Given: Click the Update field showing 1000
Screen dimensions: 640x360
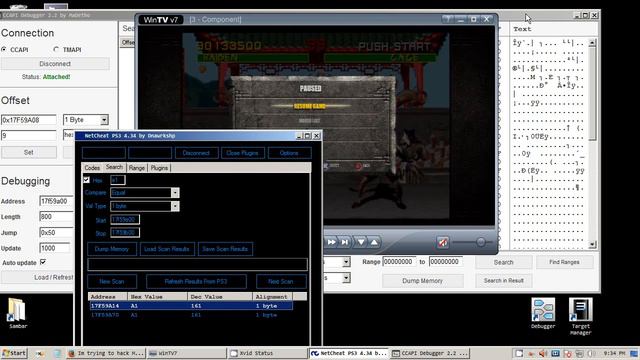Looking at the screenshot, I should 55,248.
